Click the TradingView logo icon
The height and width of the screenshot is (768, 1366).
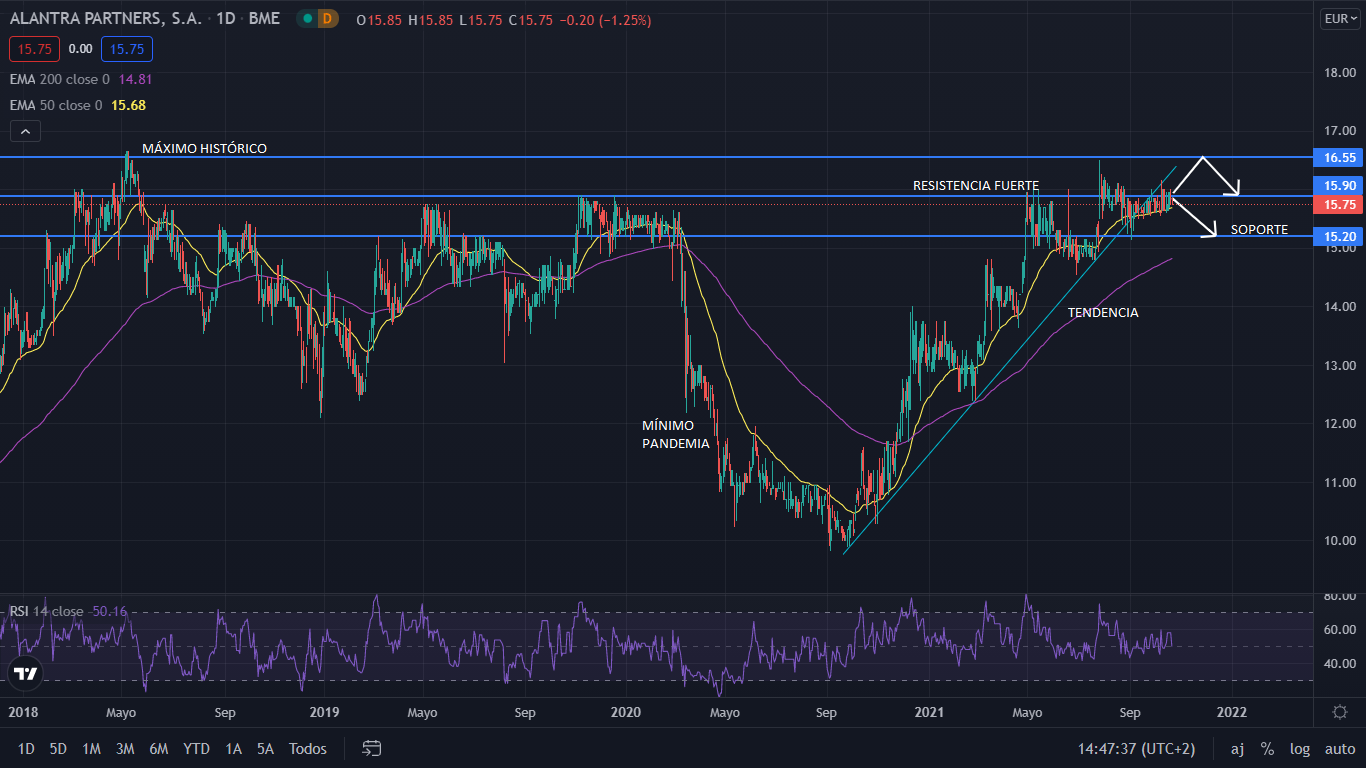(x=26, y=673)
